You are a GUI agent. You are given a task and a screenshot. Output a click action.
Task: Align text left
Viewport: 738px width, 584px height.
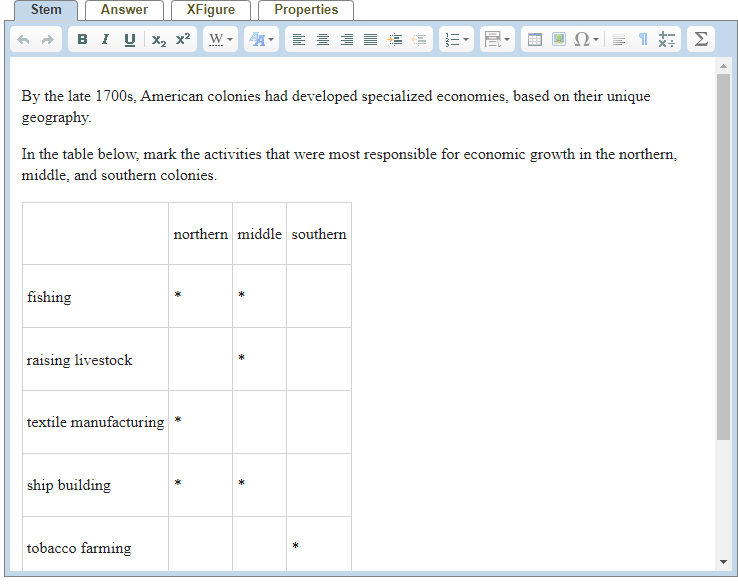[x=299, y=40]
